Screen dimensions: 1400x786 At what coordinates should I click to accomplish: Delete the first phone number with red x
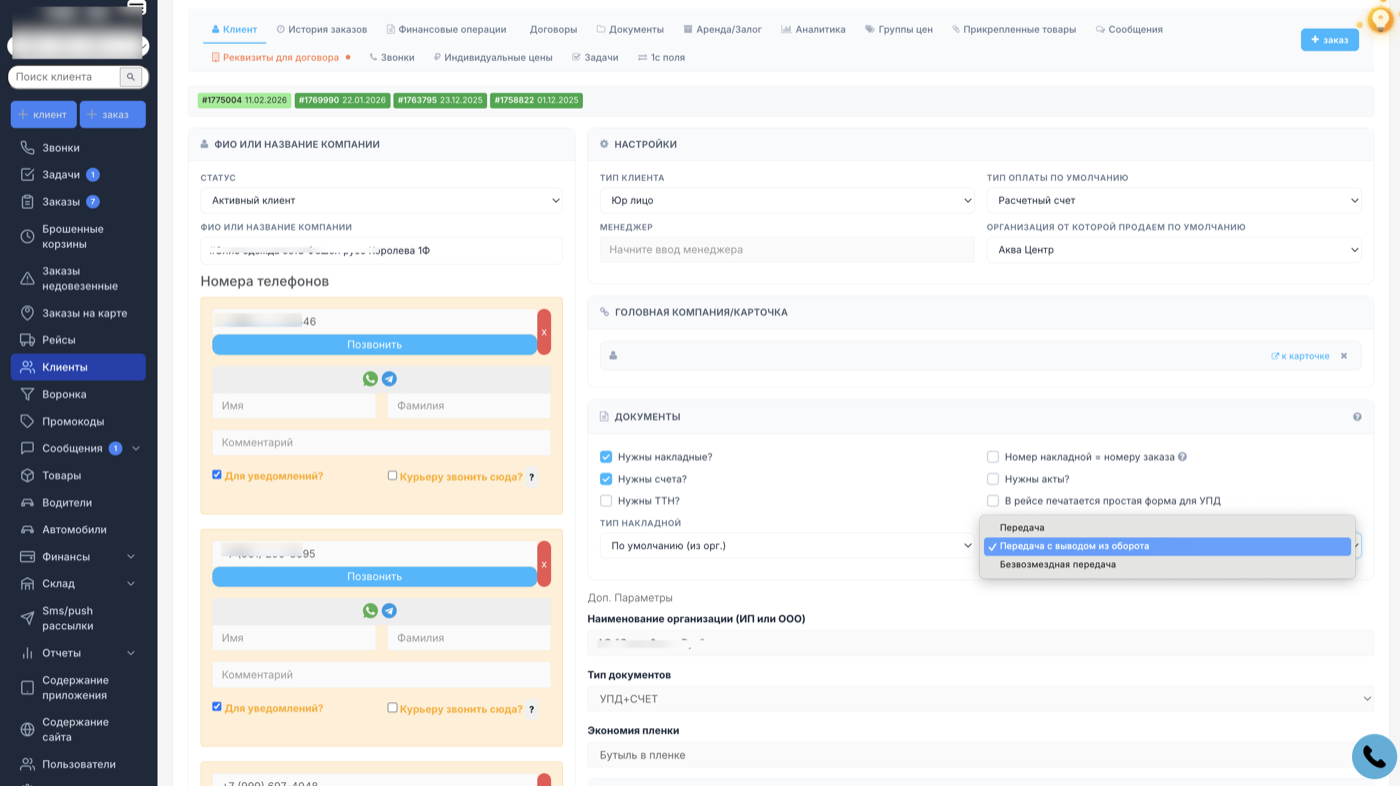544,332
